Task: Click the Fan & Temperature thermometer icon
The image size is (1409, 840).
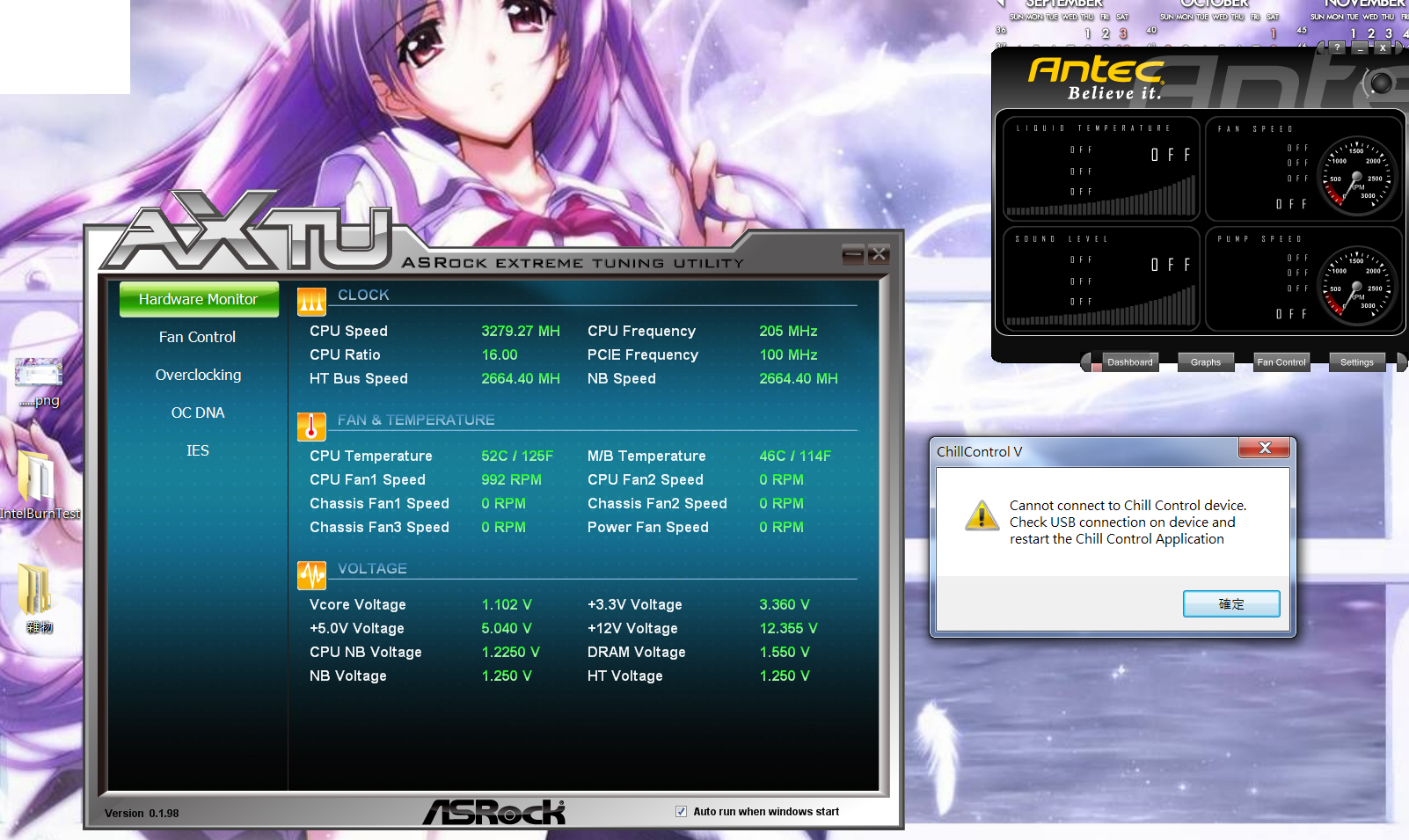Action: coord(311,427)
